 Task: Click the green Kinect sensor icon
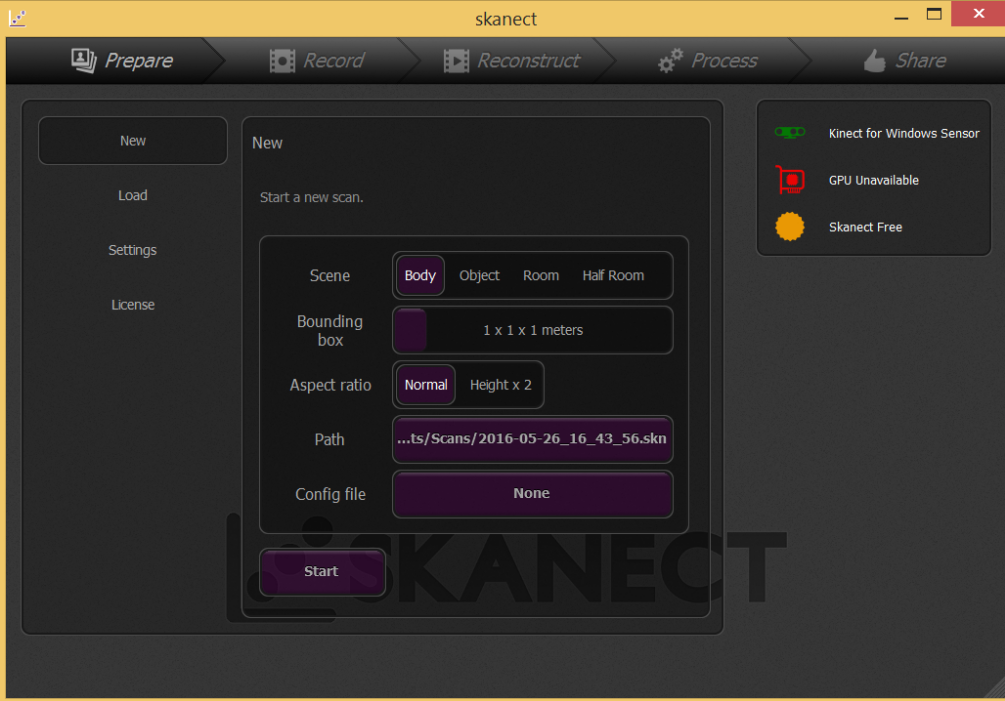point(790,133)
